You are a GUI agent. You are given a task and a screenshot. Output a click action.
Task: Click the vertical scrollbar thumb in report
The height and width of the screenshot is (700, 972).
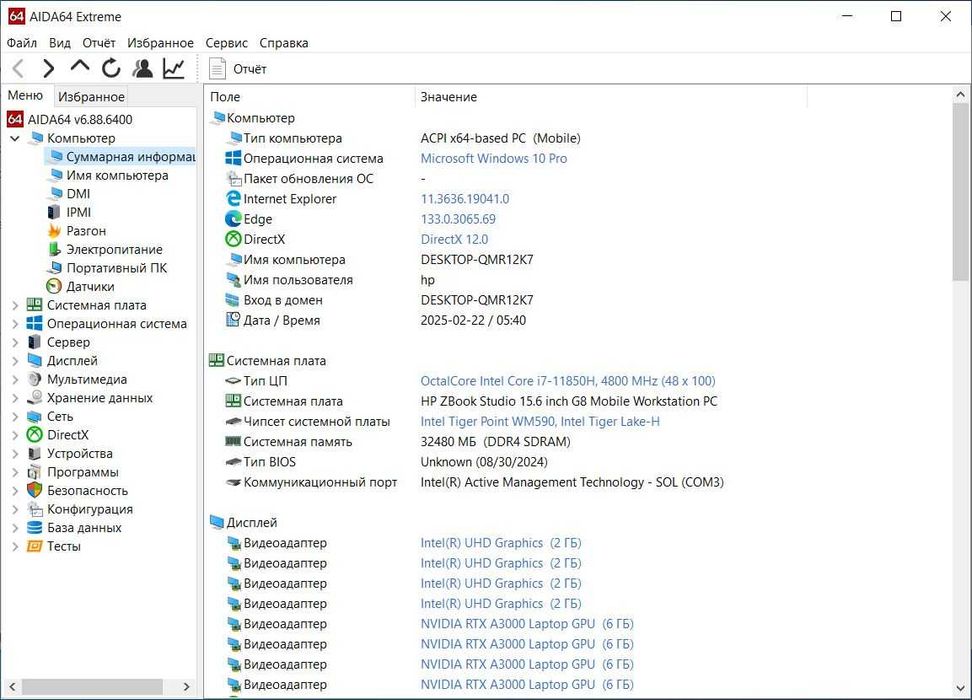[x=960, y=192]
